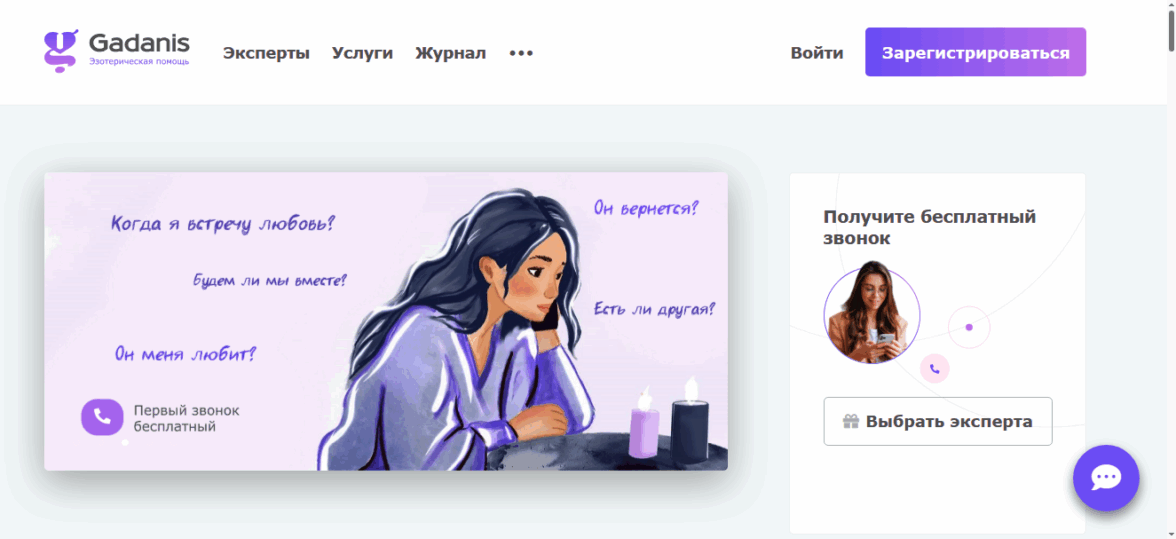
Task: Open the Эксперты menu item
Action: pos(266,53)
